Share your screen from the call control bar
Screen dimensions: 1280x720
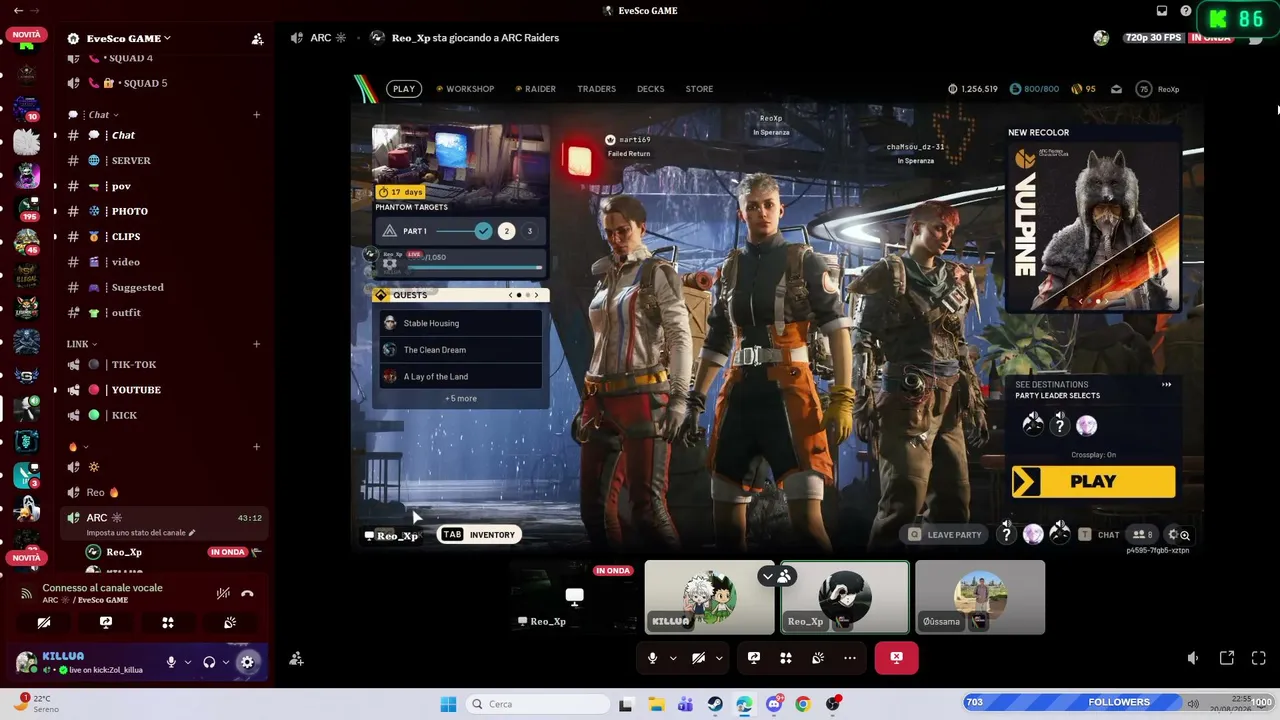[754, 658]
